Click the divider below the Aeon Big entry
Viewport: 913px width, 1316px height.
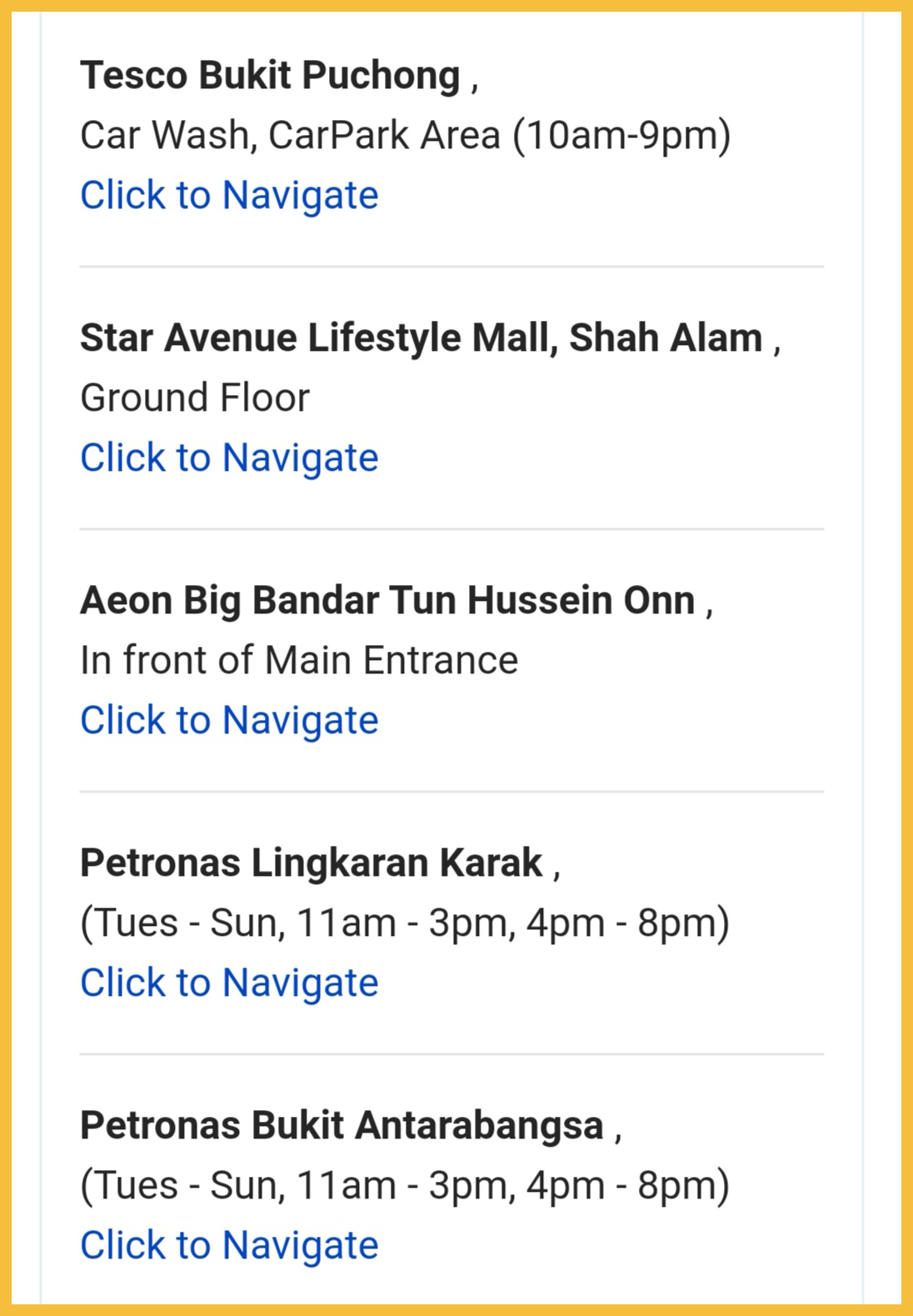[x=452, y=792]
